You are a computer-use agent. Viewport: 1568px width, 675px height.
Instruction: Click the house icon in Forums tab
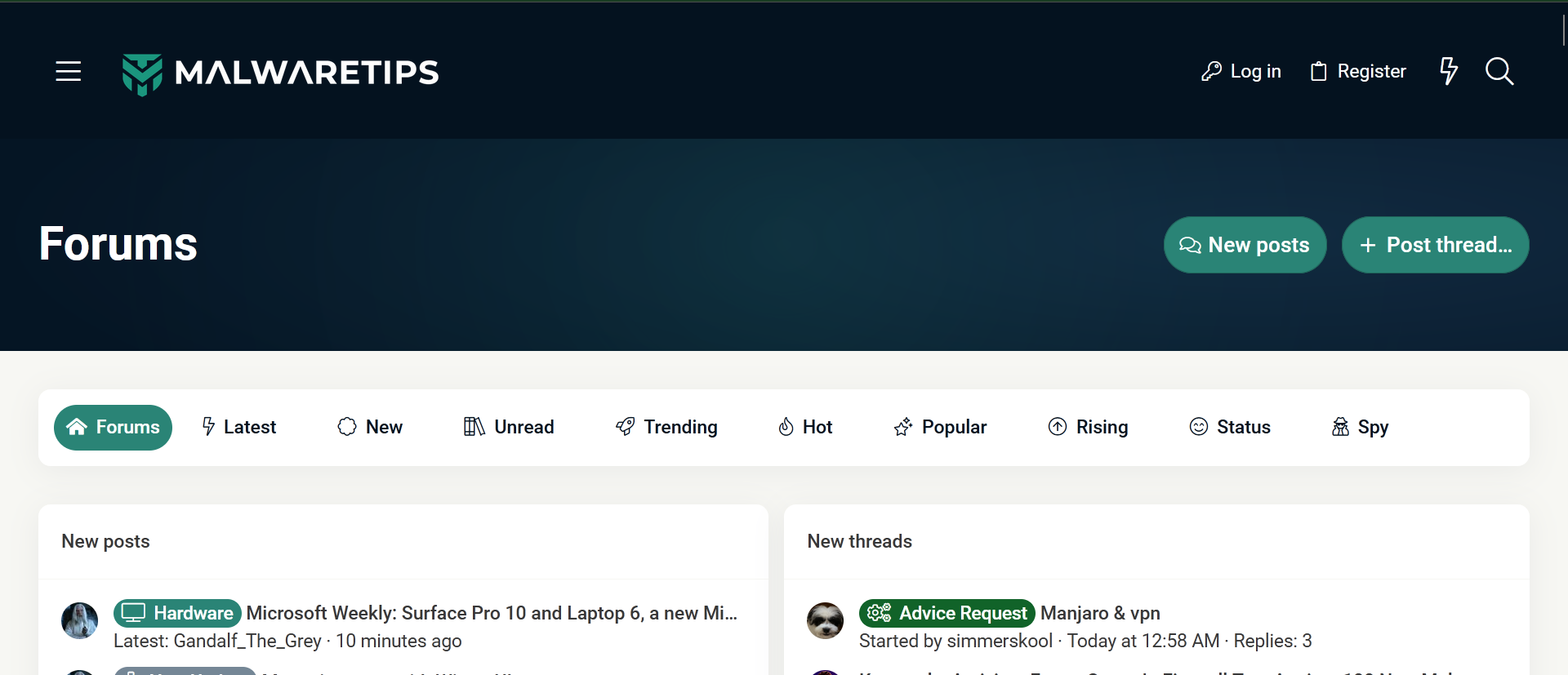click(x=77, y=427)
